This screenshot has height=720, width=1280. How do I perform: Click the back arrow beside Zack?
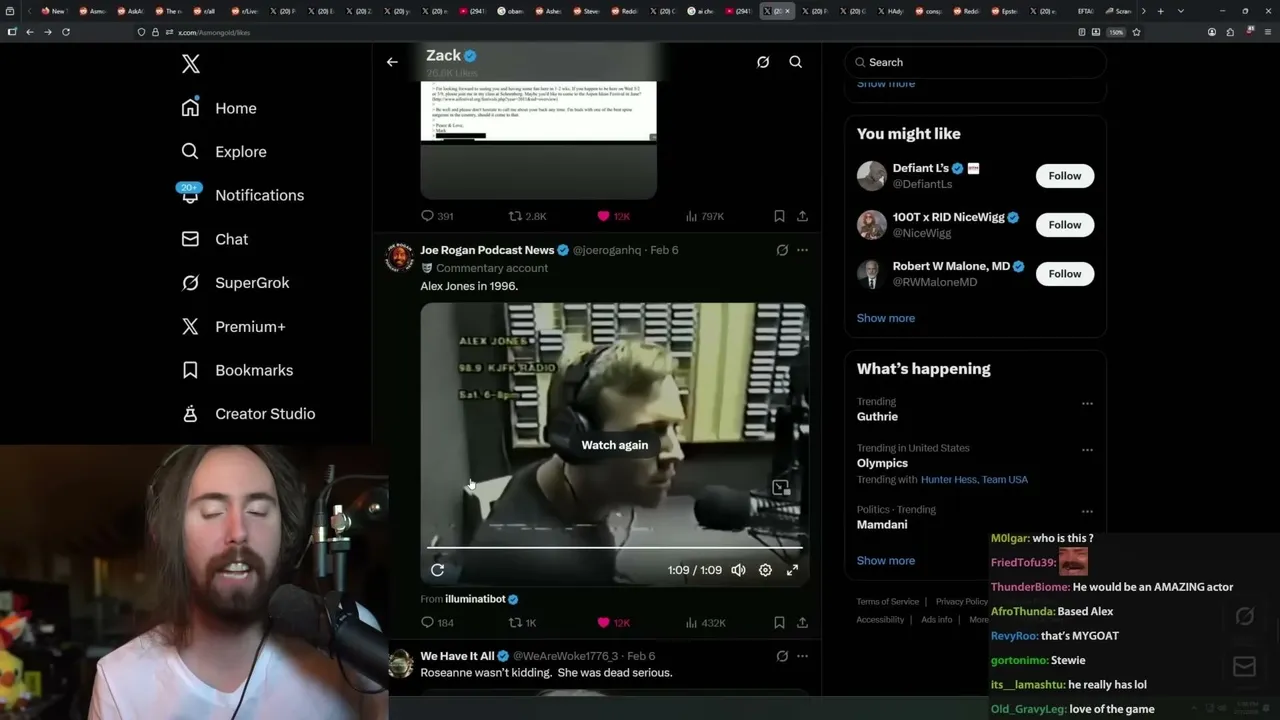pos(392,62)
